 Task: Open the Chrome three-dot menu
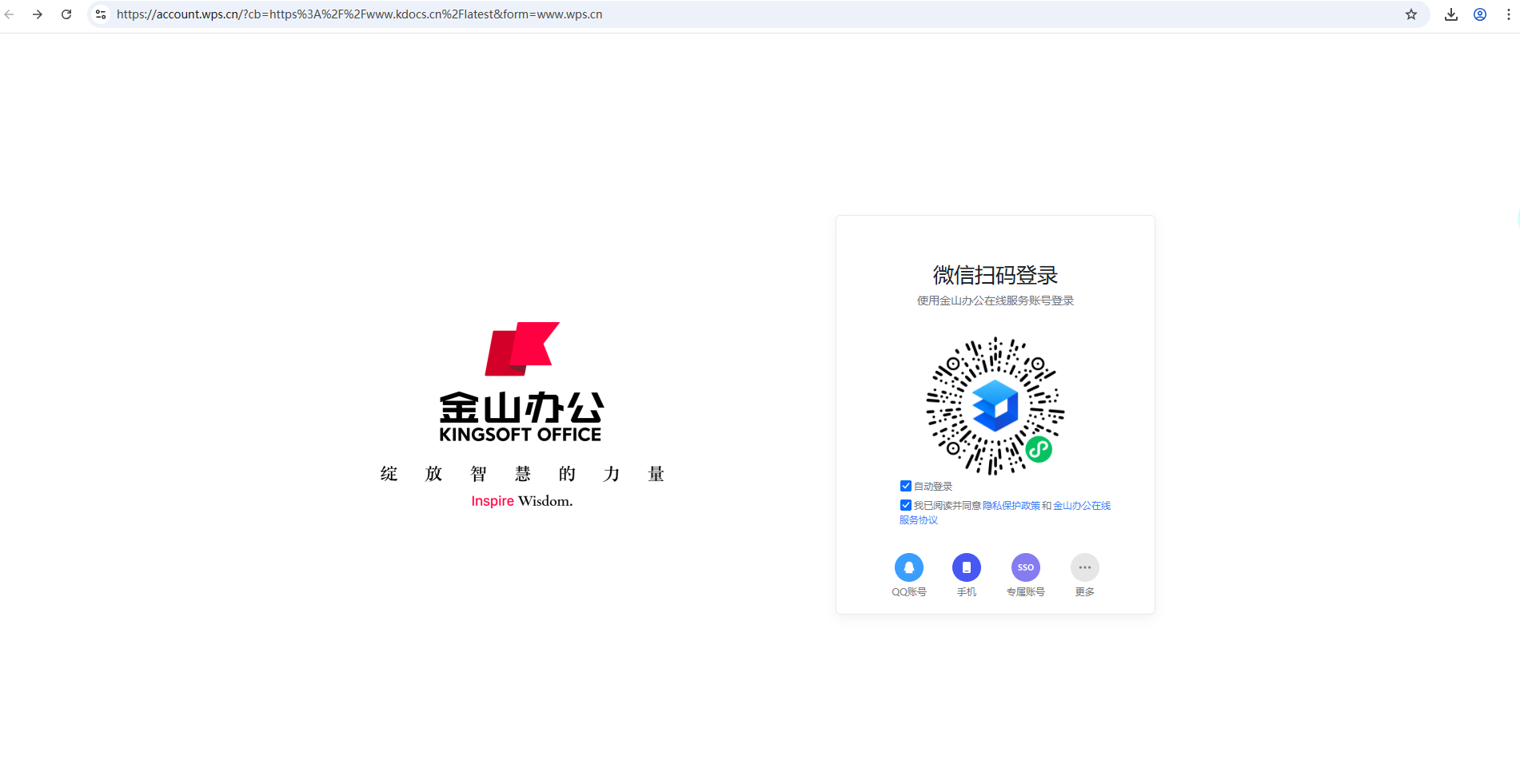[1508, 14]
